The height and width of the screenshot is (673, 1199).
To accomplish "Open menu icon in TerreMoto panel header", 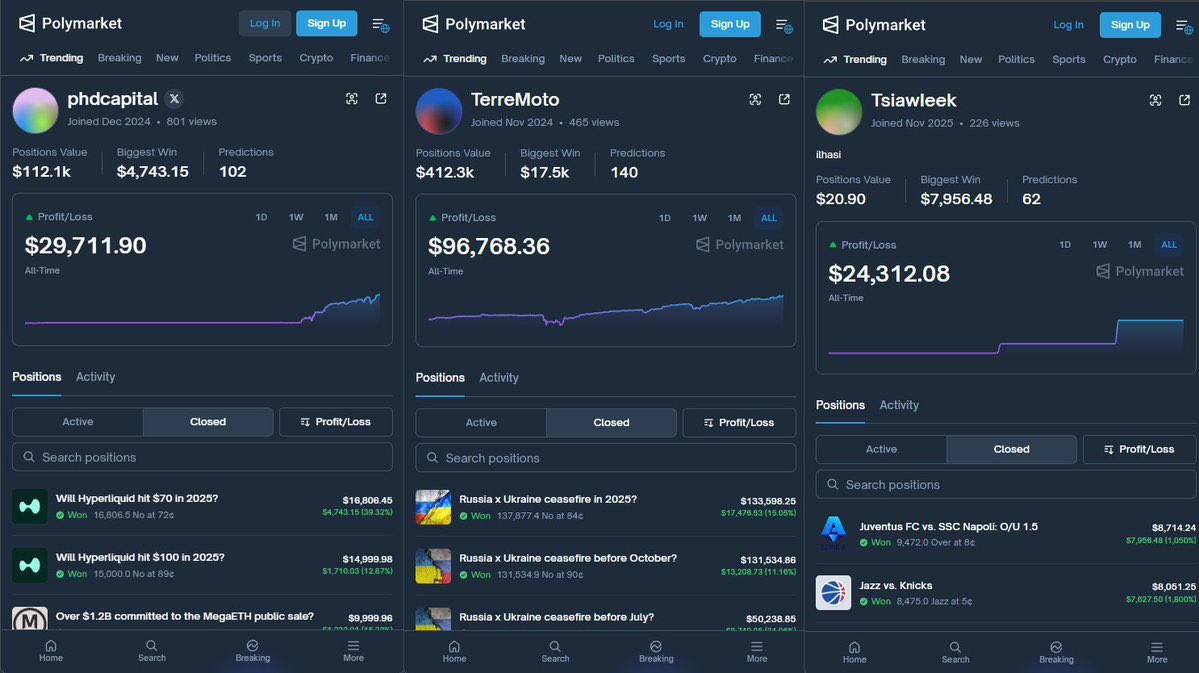I will click(x=784, y=26).
